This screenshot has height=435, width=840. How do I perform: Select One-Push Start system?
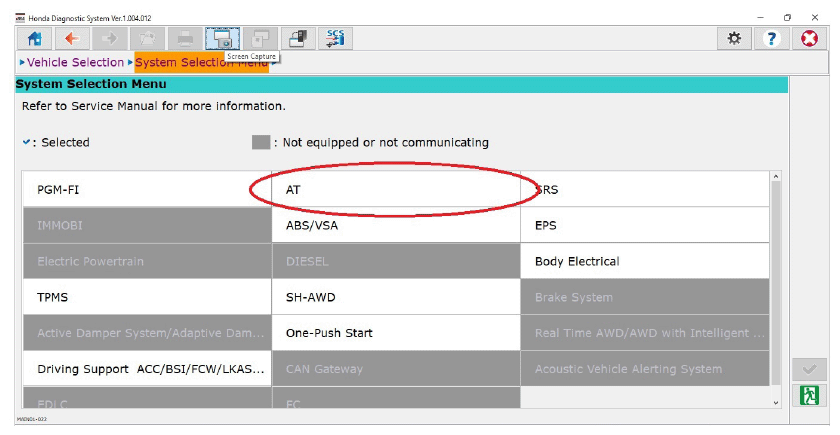(395, 333)
